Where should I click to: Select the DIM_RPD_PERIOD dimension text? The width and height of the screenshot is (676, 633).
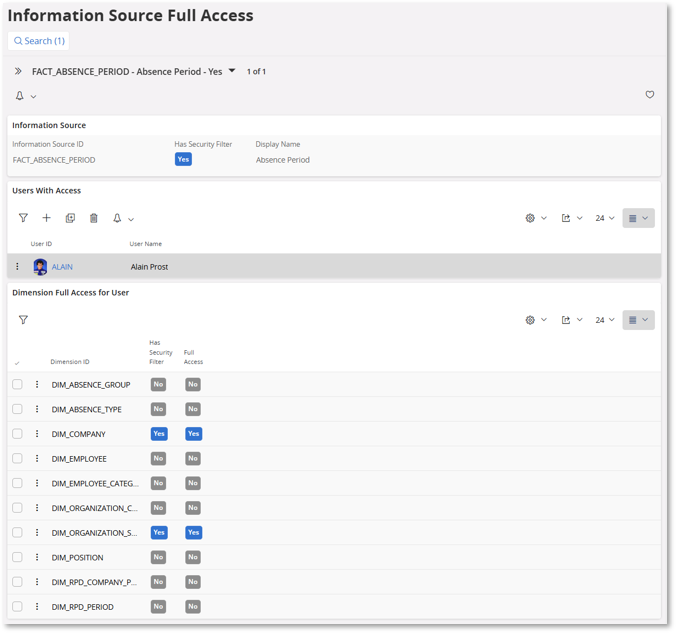tap(83, 607)
